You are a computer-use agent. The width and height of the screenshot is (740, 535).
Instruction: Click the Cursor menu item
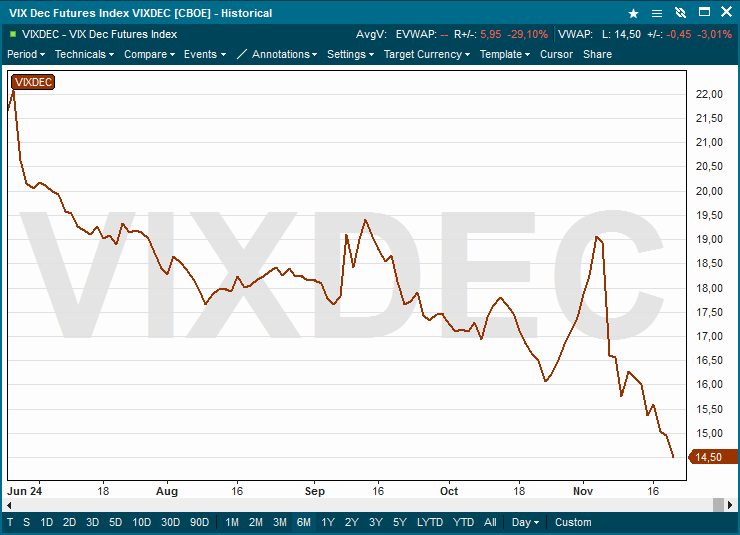[x=556, y=54]
